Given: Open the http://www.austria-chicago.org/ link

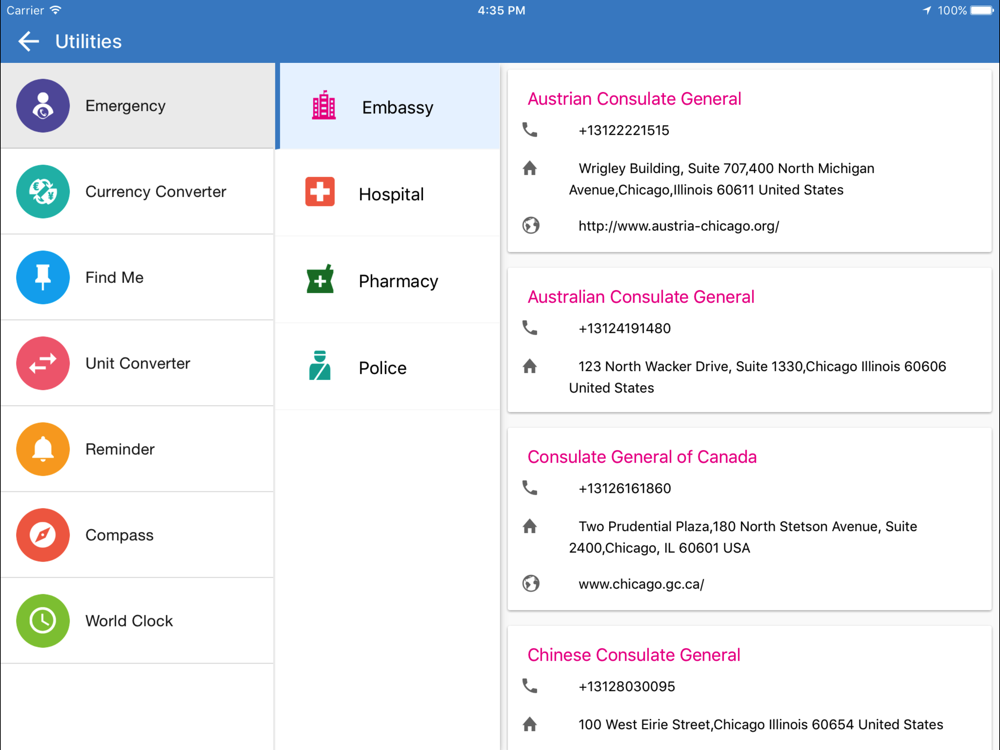Looking at the screenshot, I should 679,226.
